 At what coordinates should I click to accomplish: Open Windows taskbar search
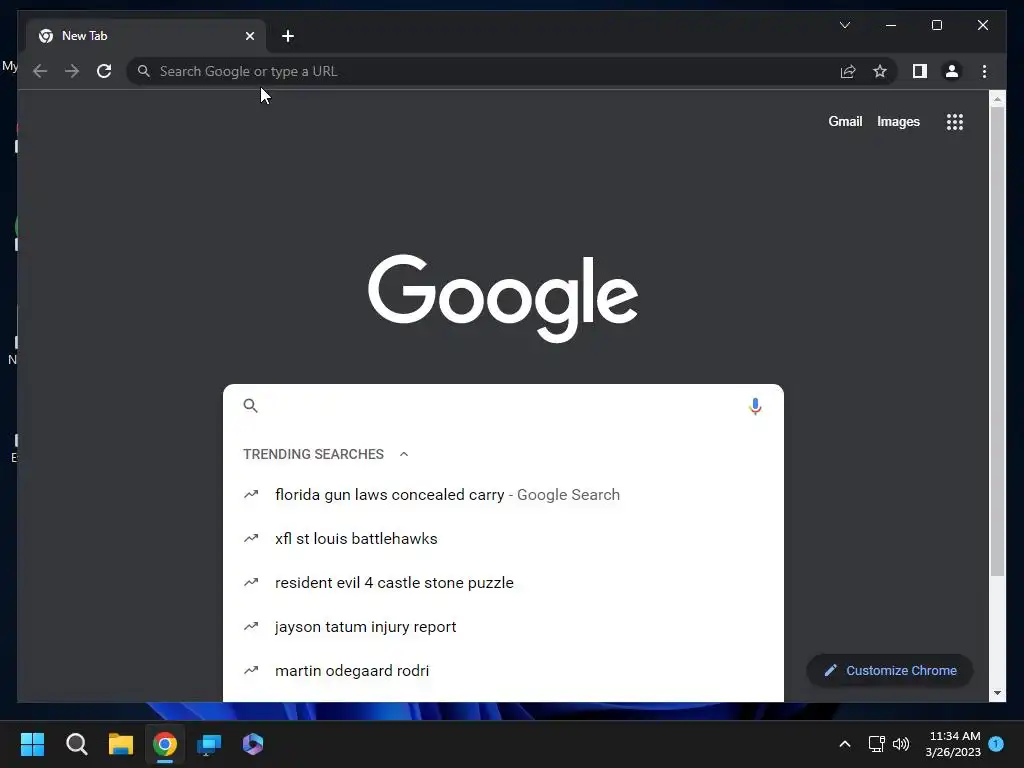[x=76, y=744]
